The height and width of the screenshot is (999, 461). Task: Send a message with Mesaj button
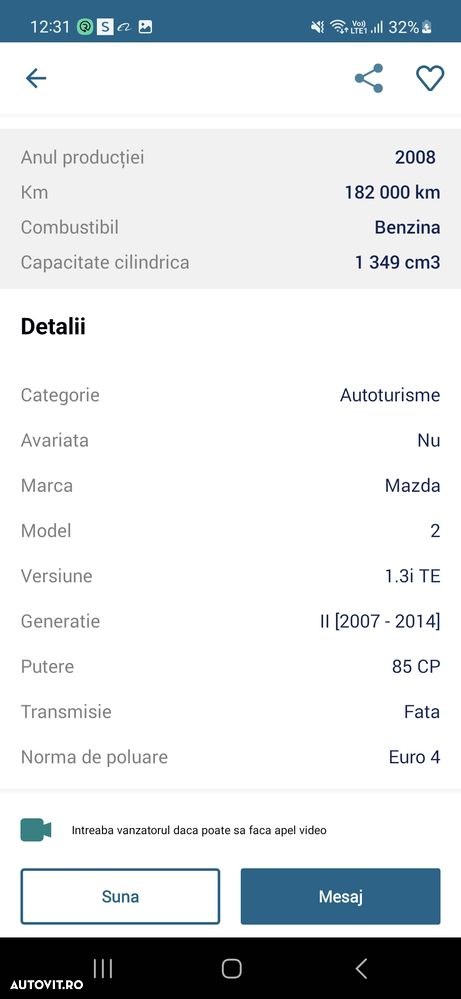(x=341, y=896)
